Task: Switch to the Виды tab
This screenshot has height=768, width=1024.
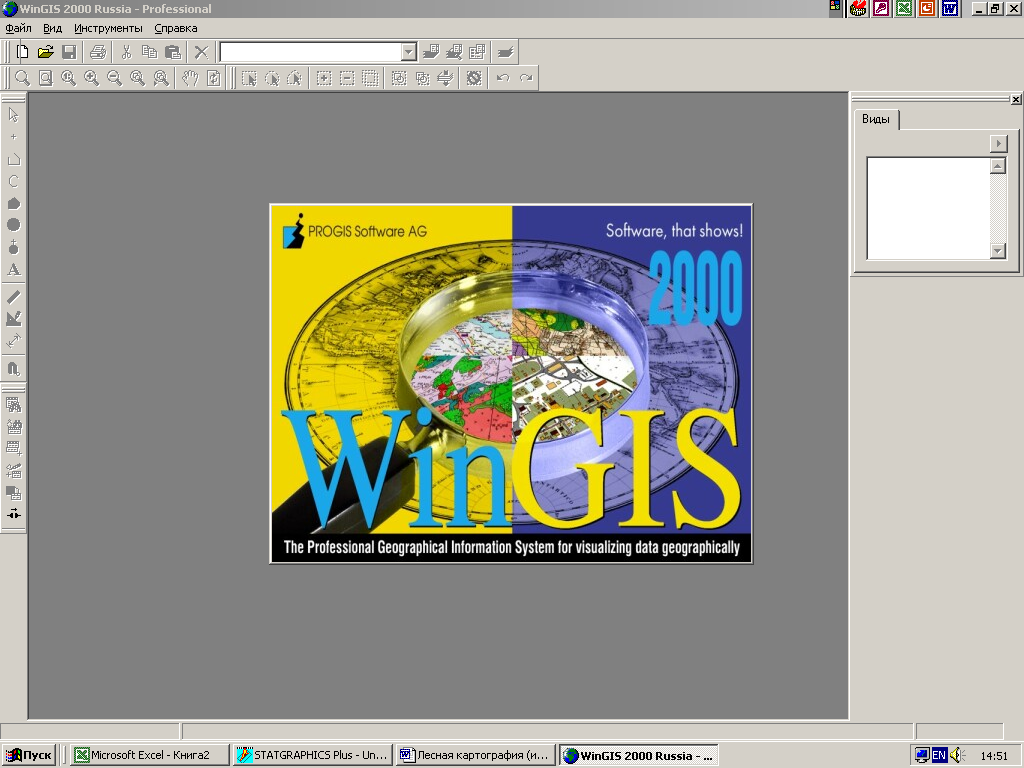Action: [876, 119]
